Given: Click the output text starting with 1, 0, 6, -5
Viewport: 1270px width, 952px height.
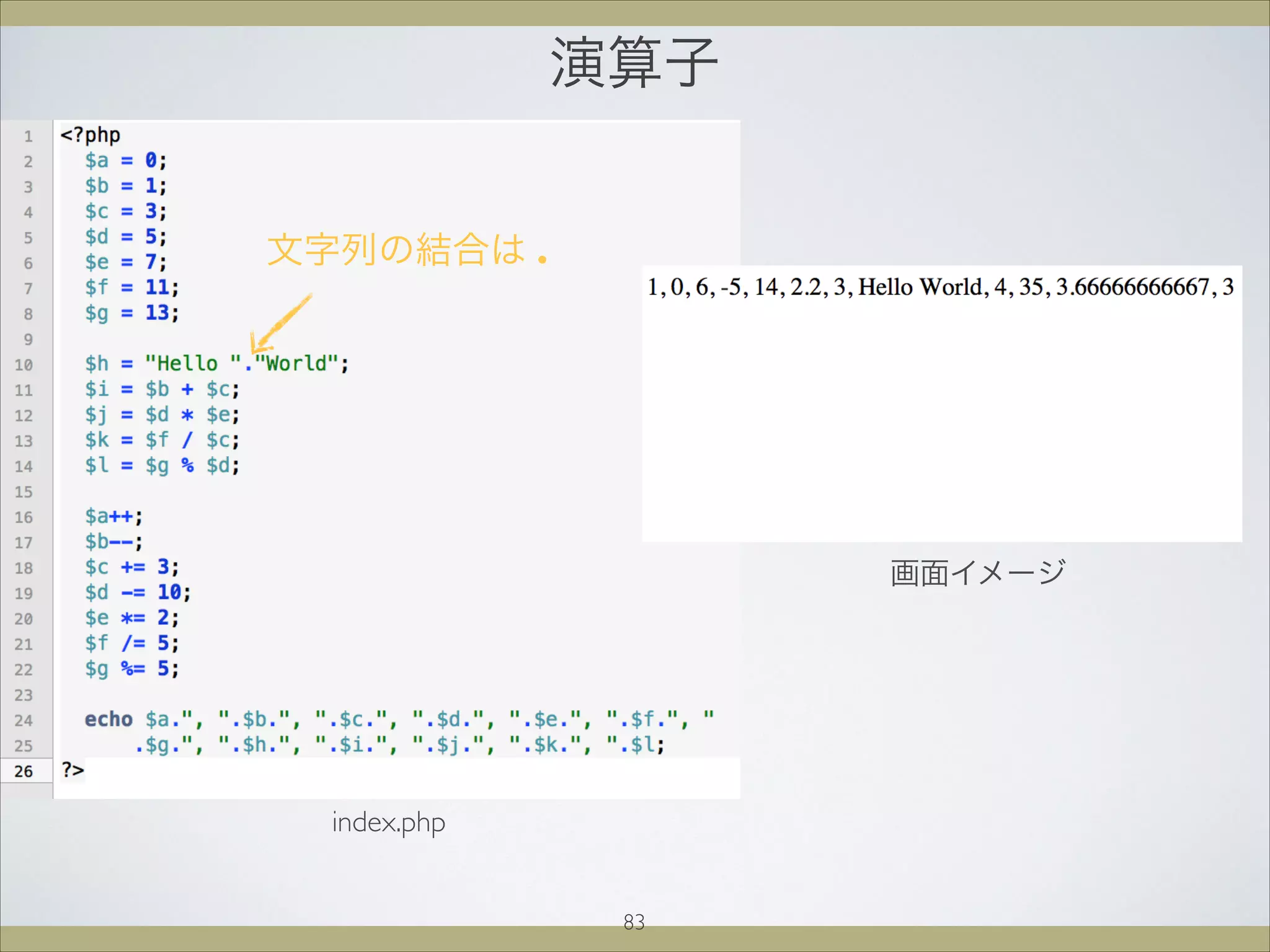Looking at the screenshot, I should tap(940, 287).
